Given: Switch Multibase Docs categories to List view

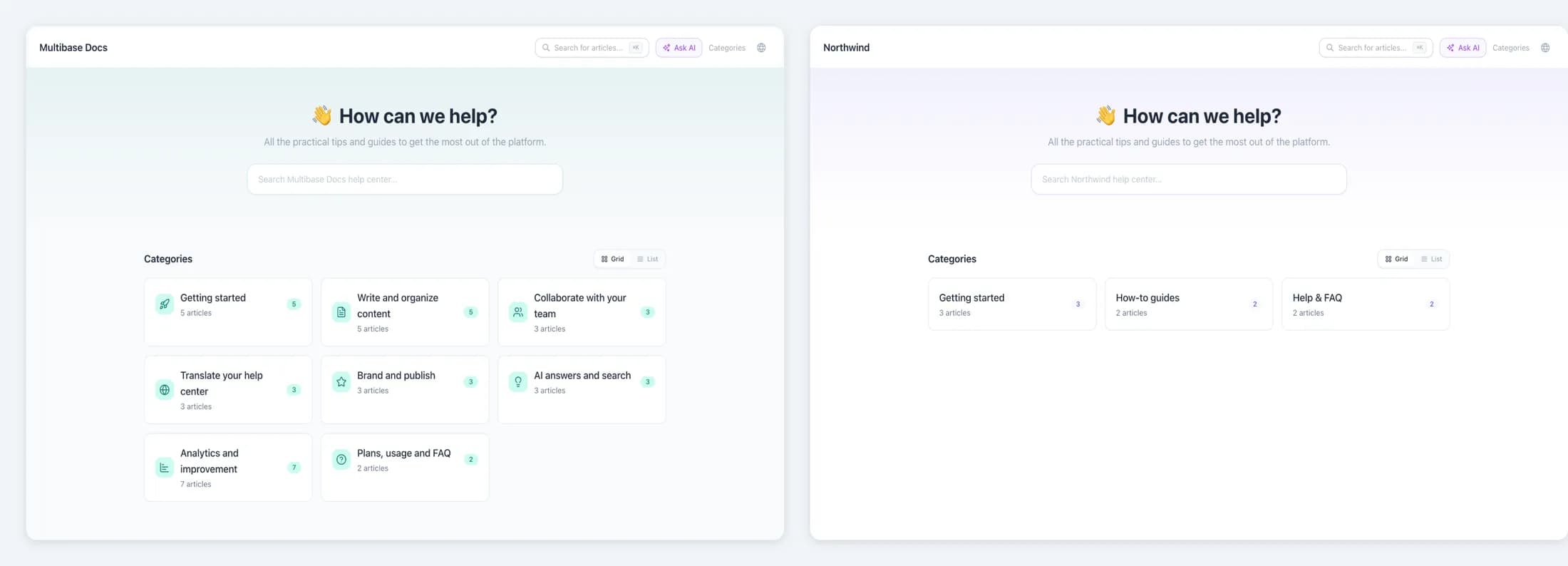Looking at the screenshot, I should coord(648,259).
